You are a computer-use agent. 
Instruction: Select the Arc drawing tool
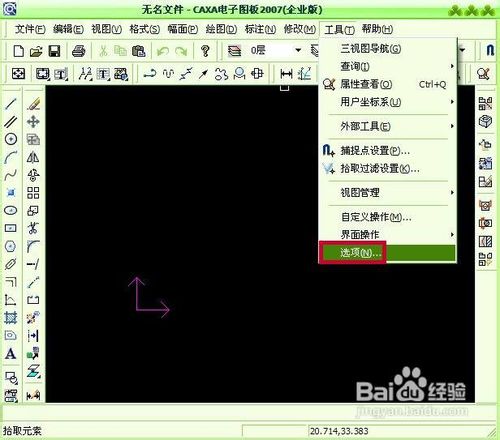tap(11, 157)
